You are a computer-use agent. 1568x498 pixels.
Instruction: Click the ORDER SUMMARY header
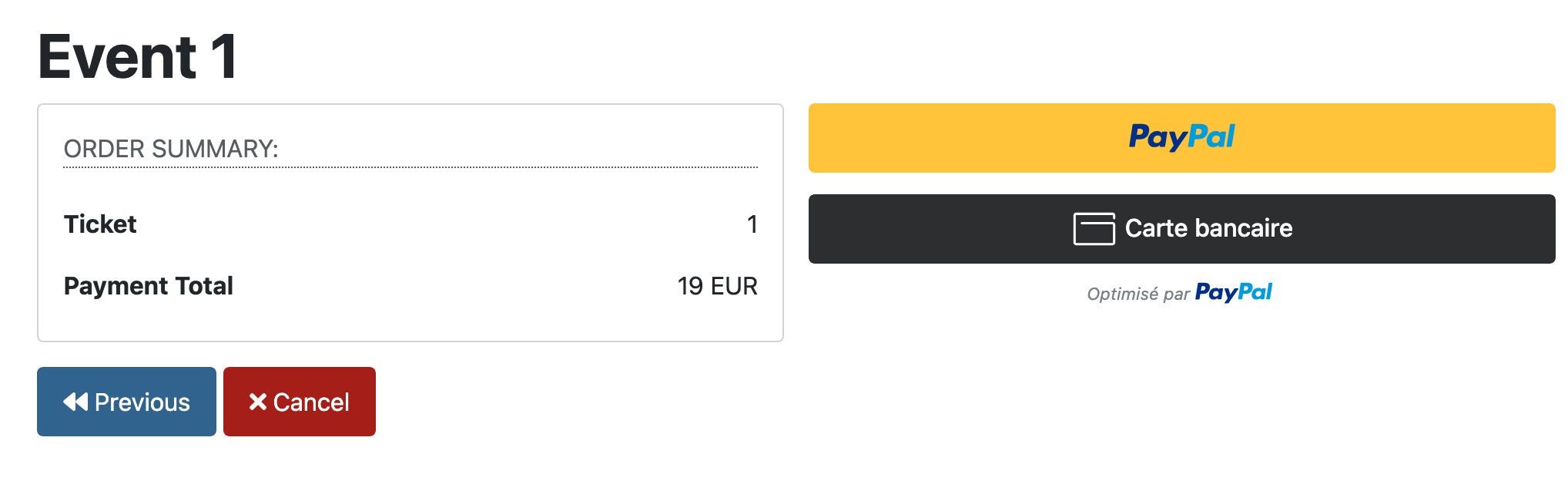170,148
